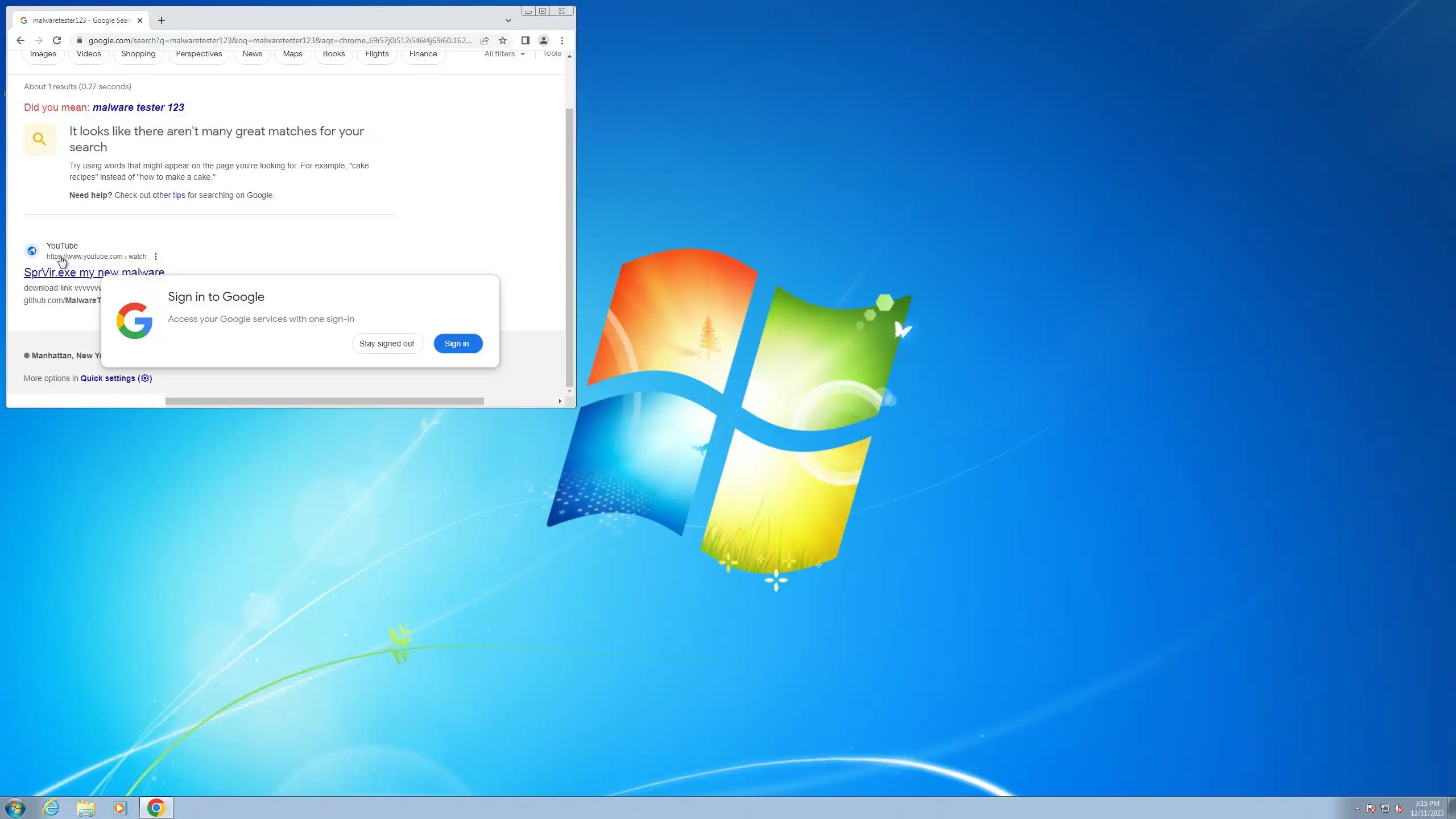This screenshot has width=1456, height=819.
Task: Click the horizontal scrollbar thumb
Action: 324,401
